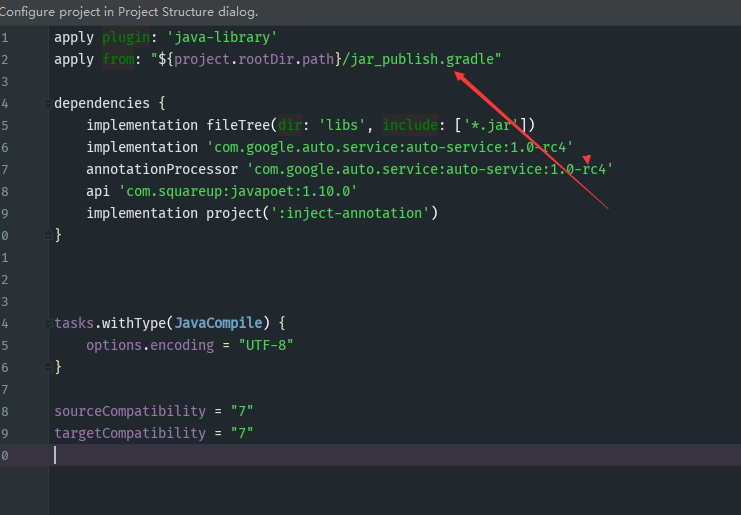Viewport: 741px width, 515px height.
Task: Click the 'java-library' plugin string
Action: [x=222, y=37]
